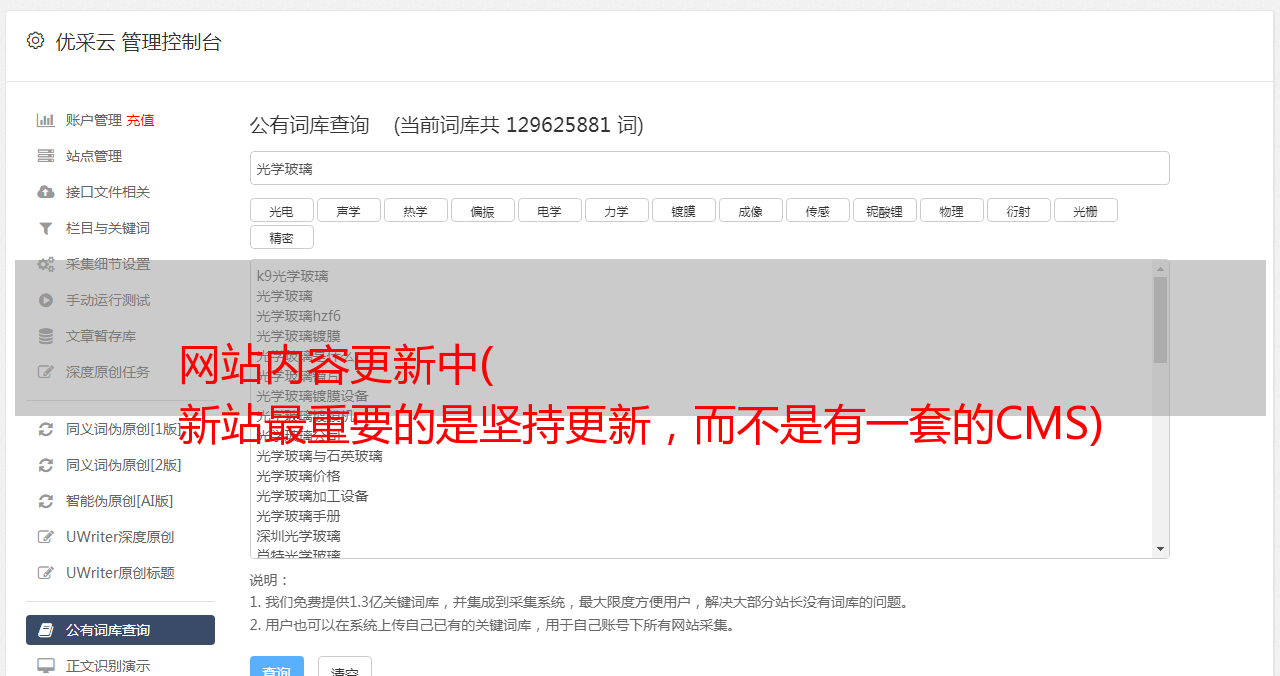The width and height of the screenshot is (1280, 676).
Task: Select result row k9光学玻璃
Action: point(292,276)
